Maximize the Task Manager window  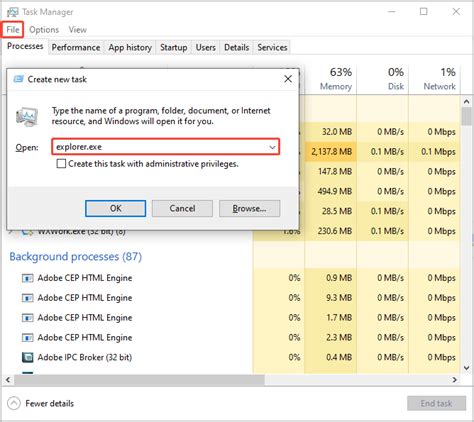point(424,12)
